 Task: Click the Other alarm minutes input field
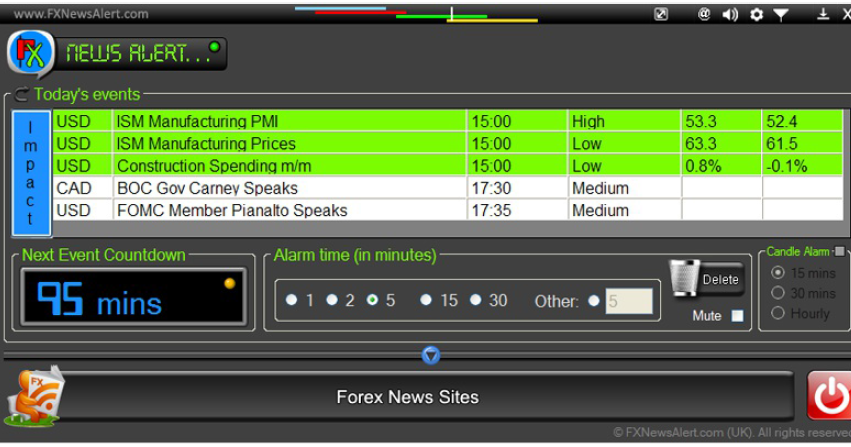[629, 301]
